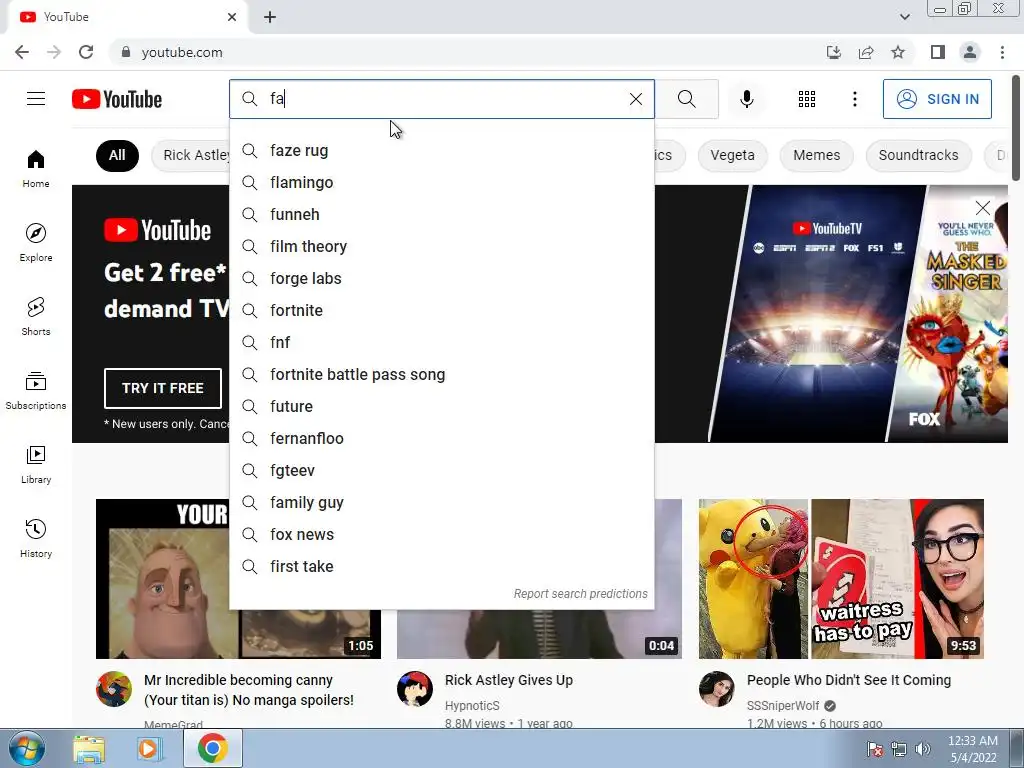Go to Home in sidebar

coord(36,168)
